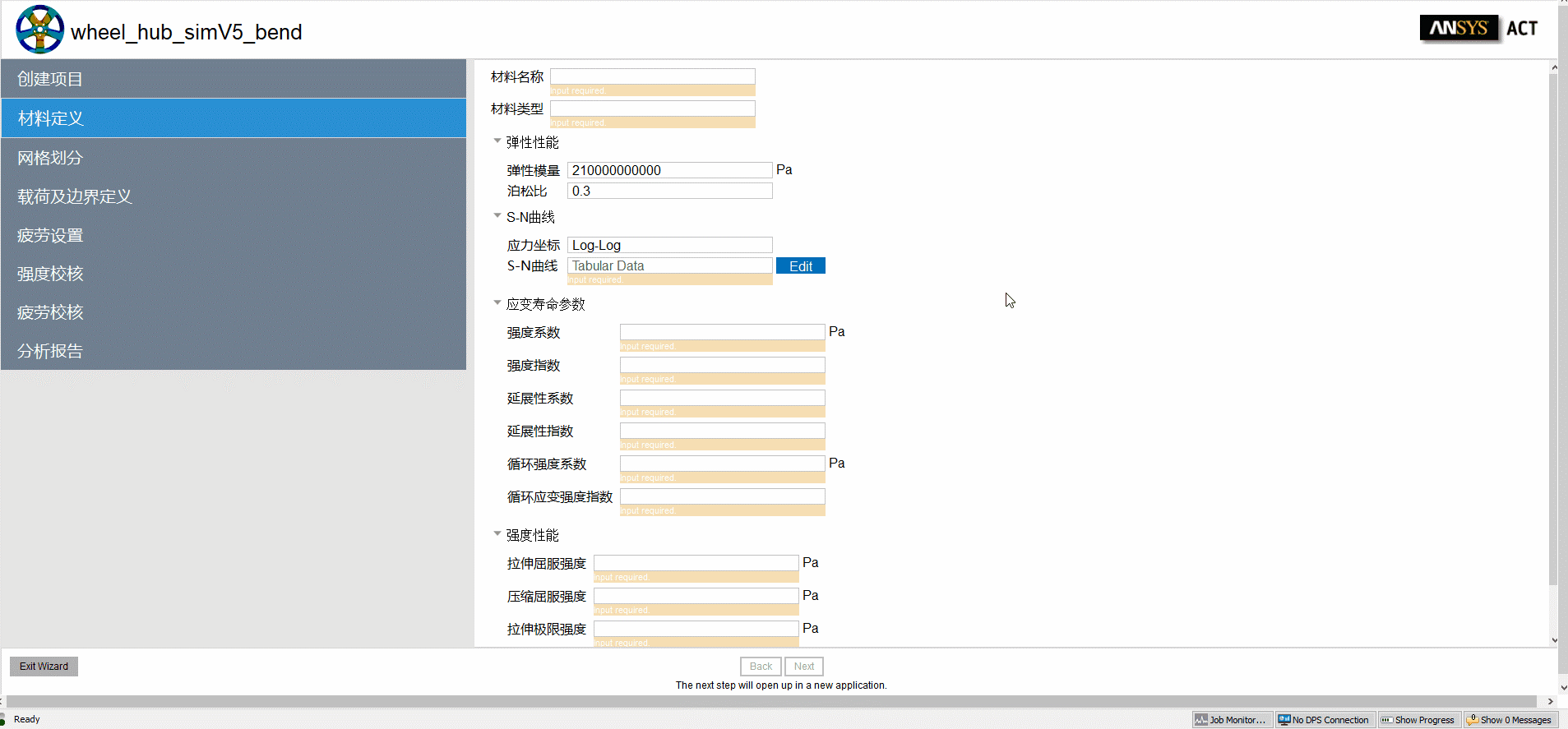Click the 泊松比 value field
The image size is (1568, 729).
(x=669, y=191)
